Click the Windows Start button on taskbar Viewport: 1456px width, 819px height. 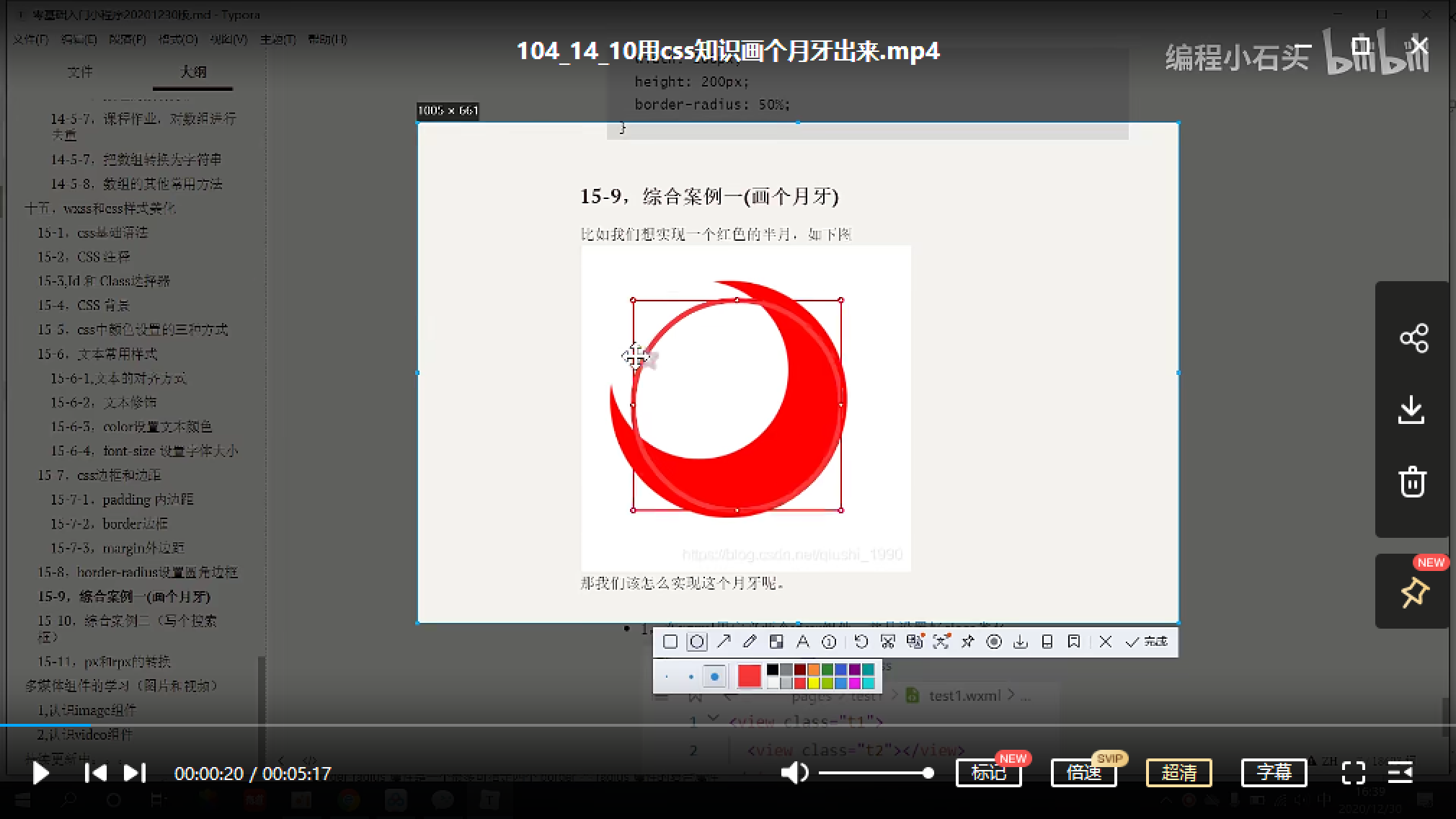coord(22,800)
